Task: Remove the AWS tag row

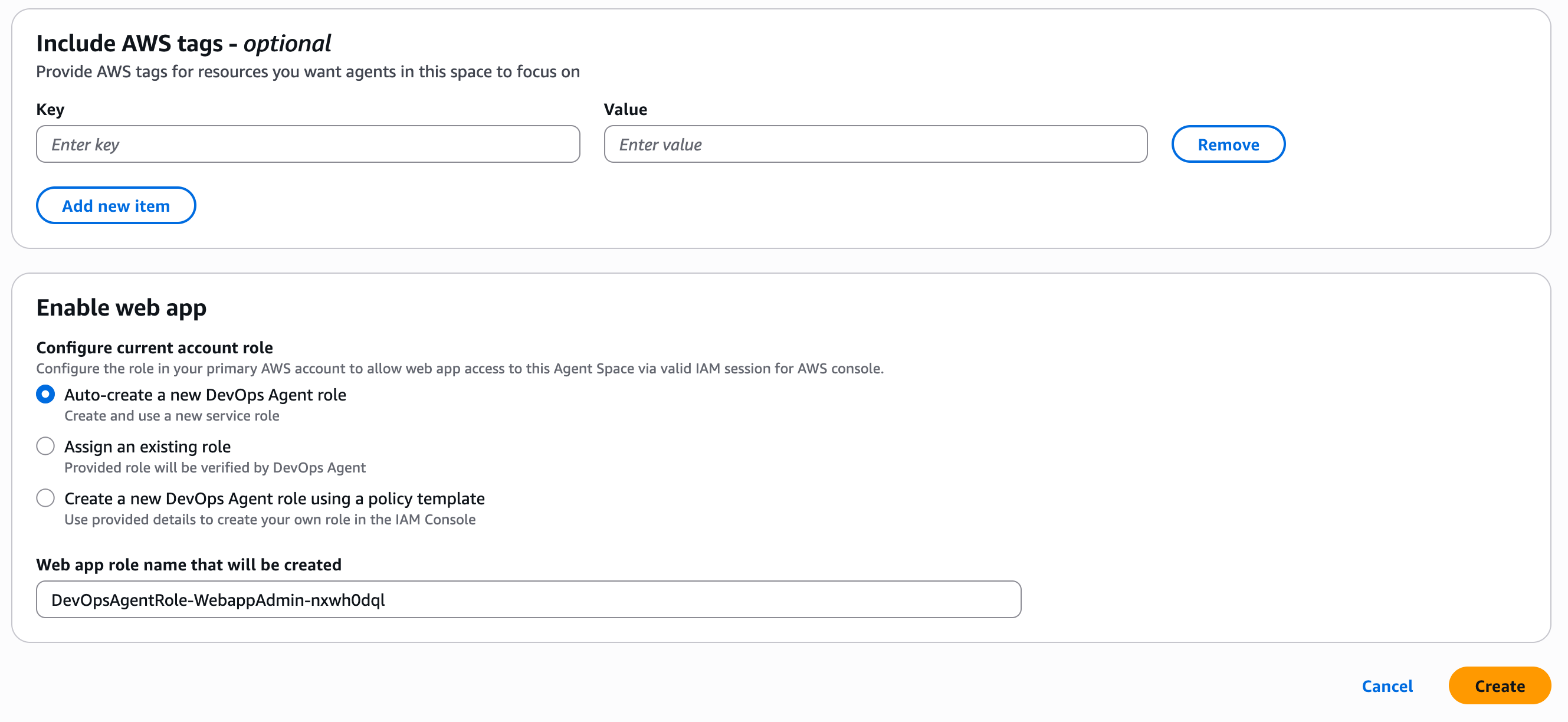Action: 1227,145
